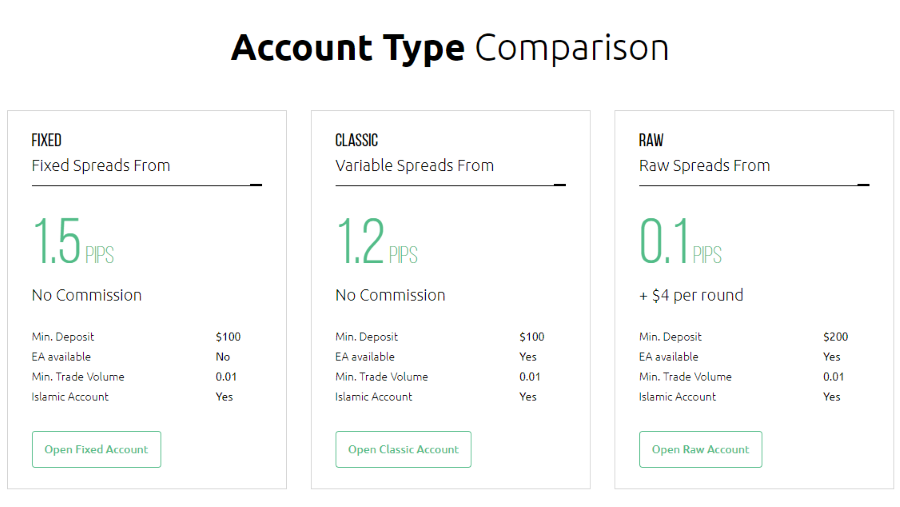Click the 0.1 PIPS spread value
The width and height of the screenshot is (900, 507).
[x=680, y=243]
